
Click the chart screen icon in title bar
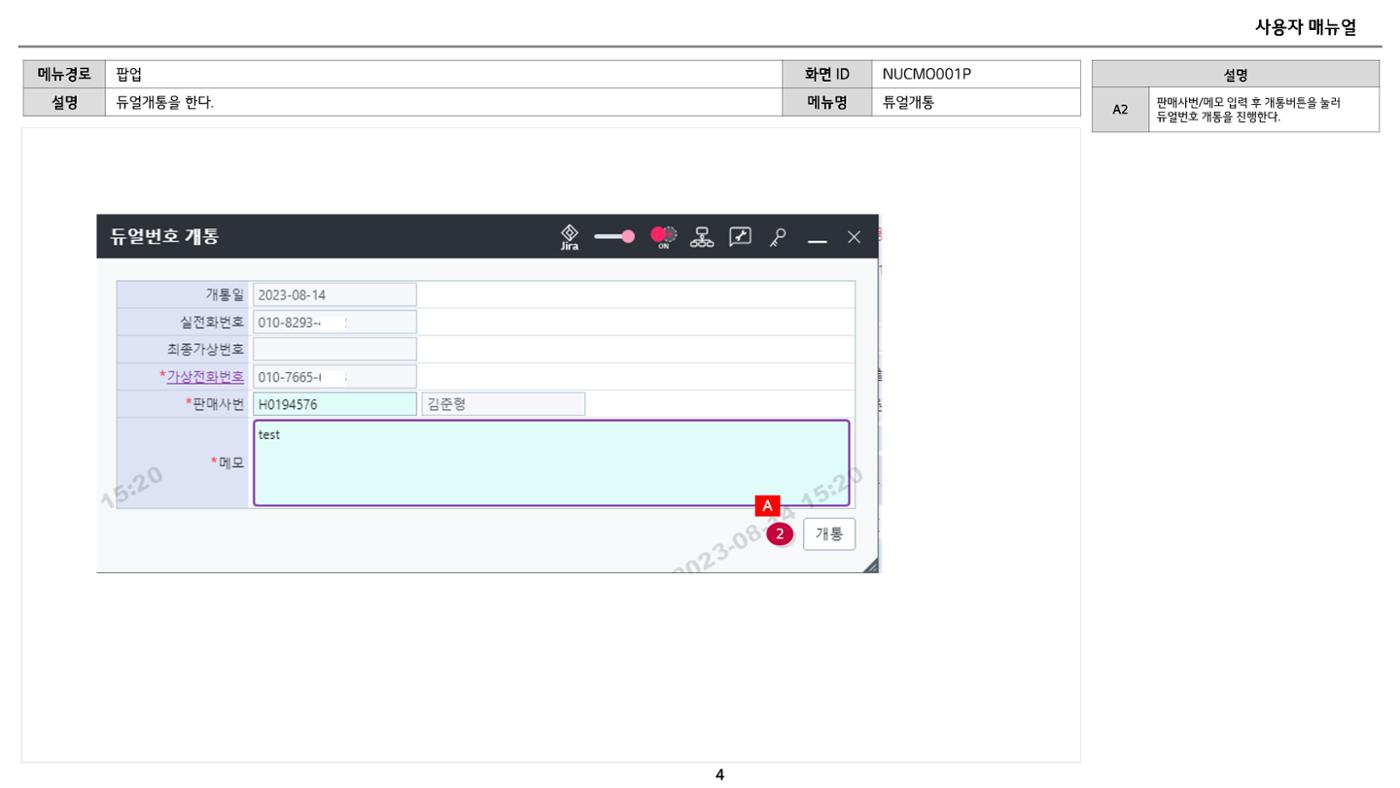[x=739, y=237]
